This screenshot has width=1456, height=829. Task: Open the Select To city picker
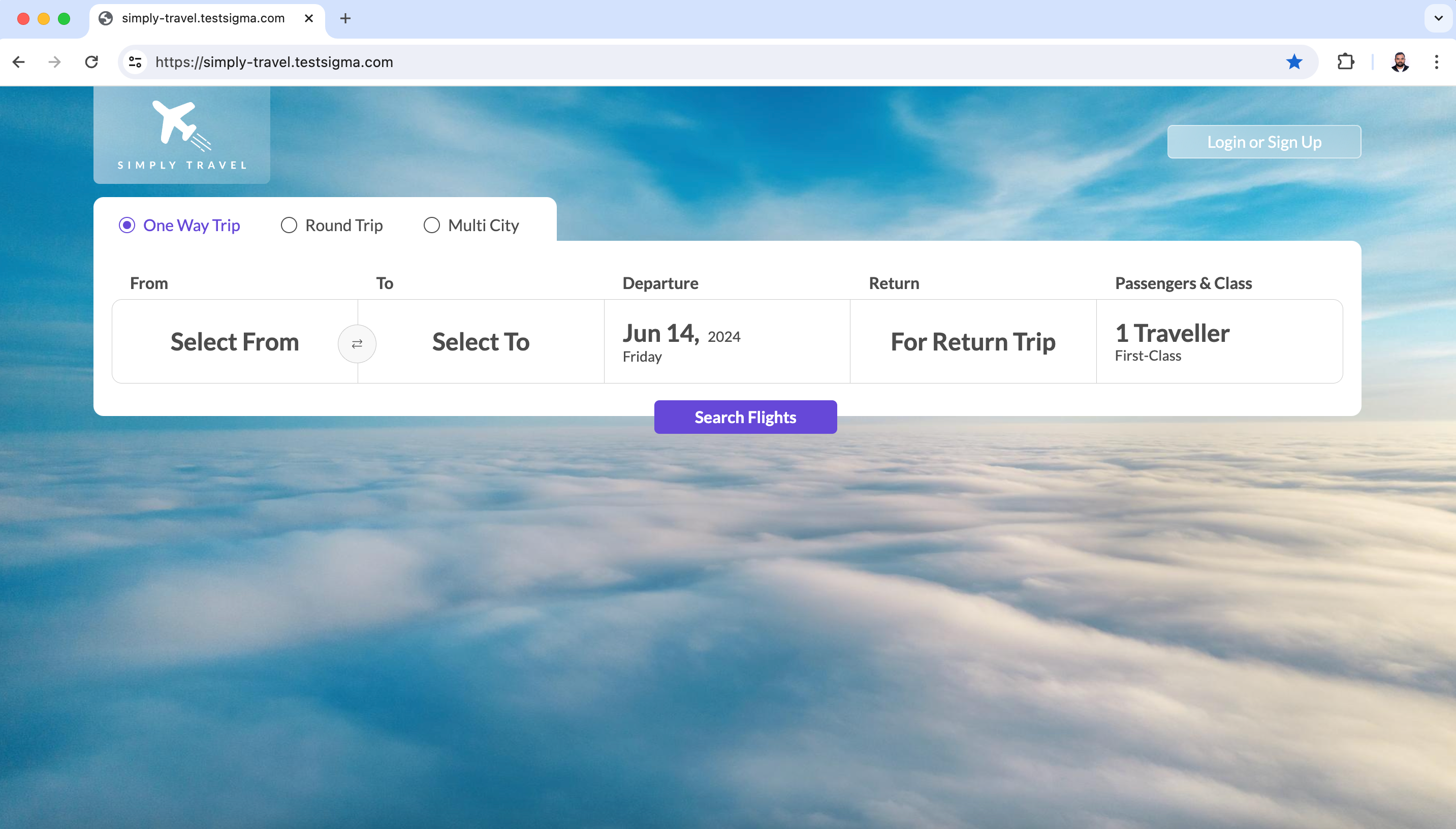pyautogui.click(x=481, y=342)
